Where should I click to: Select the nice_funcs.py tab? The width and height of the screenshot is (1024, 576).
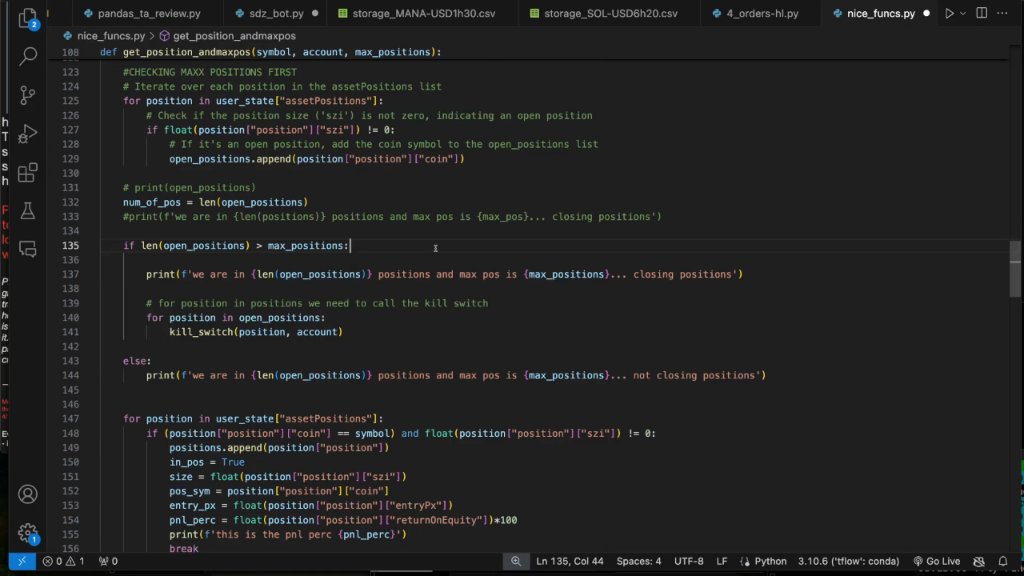click(x=880, y=13)
